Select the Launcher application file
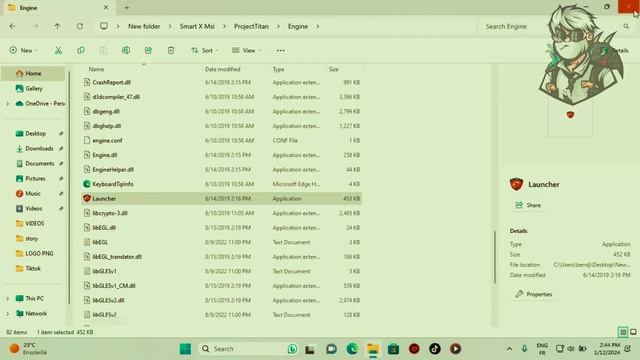The width and height of the screenshot is (640, 360). click(222, 199)
